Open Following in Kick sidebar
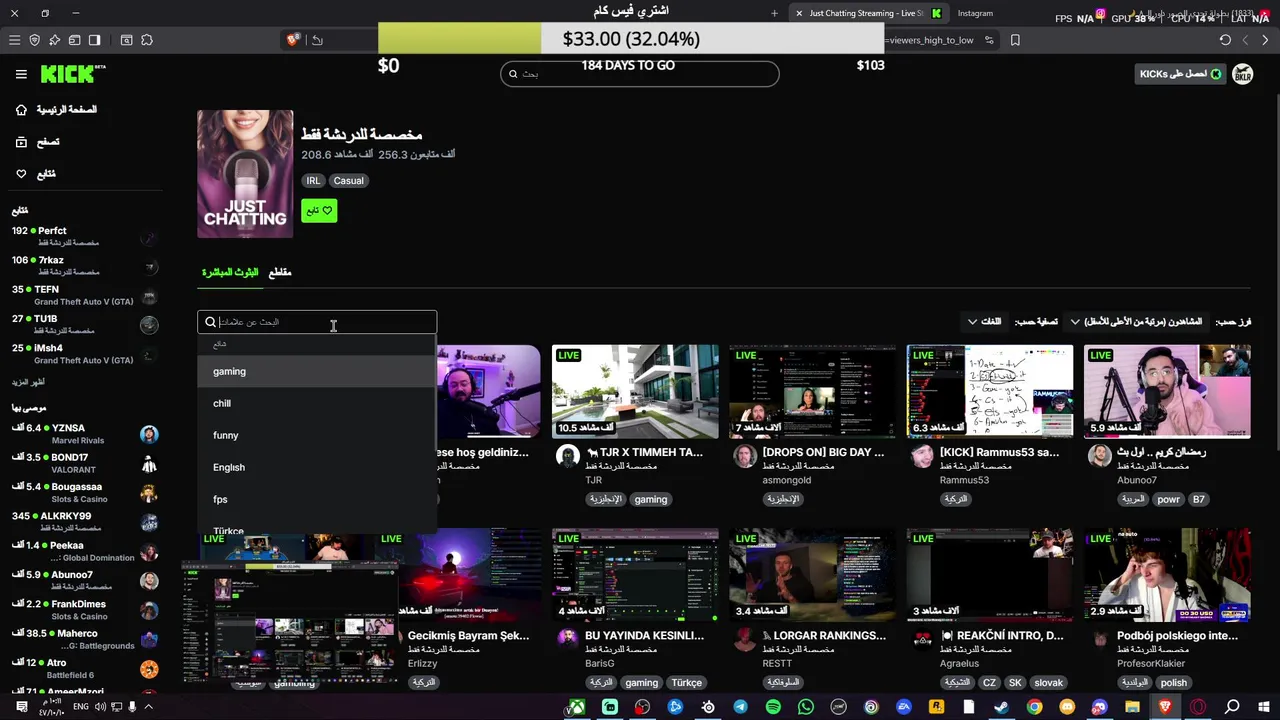The image size is (1280, 720). click(35, 174)
